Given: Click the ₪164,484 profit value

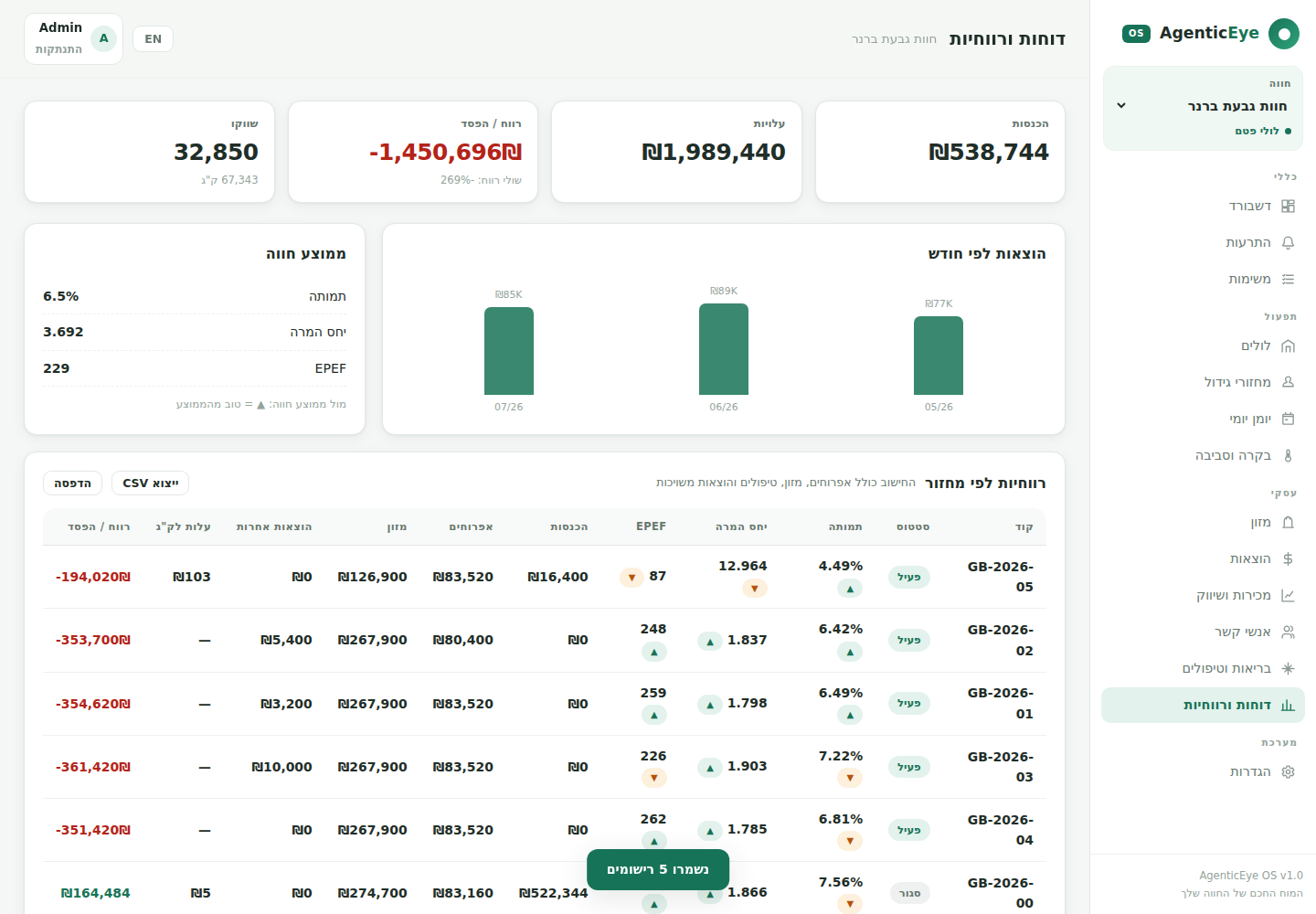Looking at the screenshot, I should [95, 893].
